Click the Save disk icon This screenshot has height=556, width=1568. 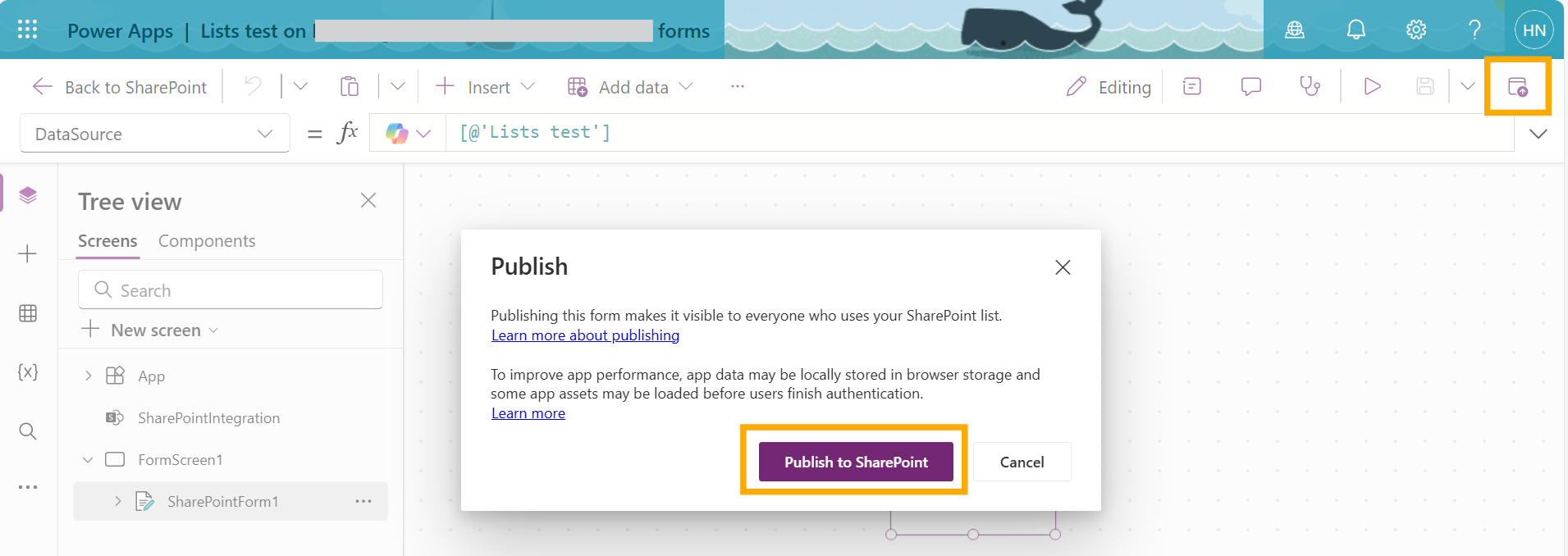pos(1425,86)
